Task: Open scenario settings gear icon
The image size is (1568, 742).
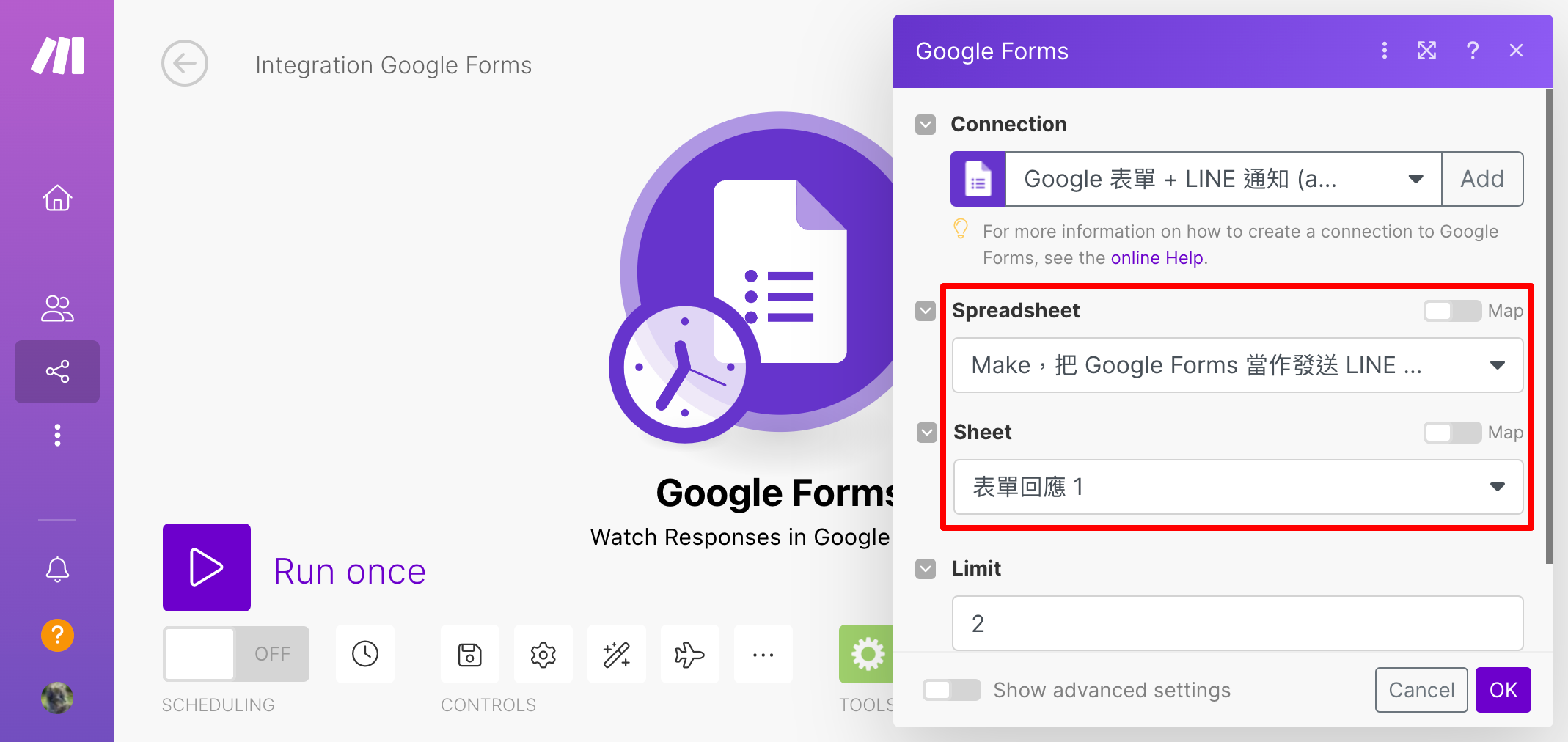Action: (x=543, y=654)
